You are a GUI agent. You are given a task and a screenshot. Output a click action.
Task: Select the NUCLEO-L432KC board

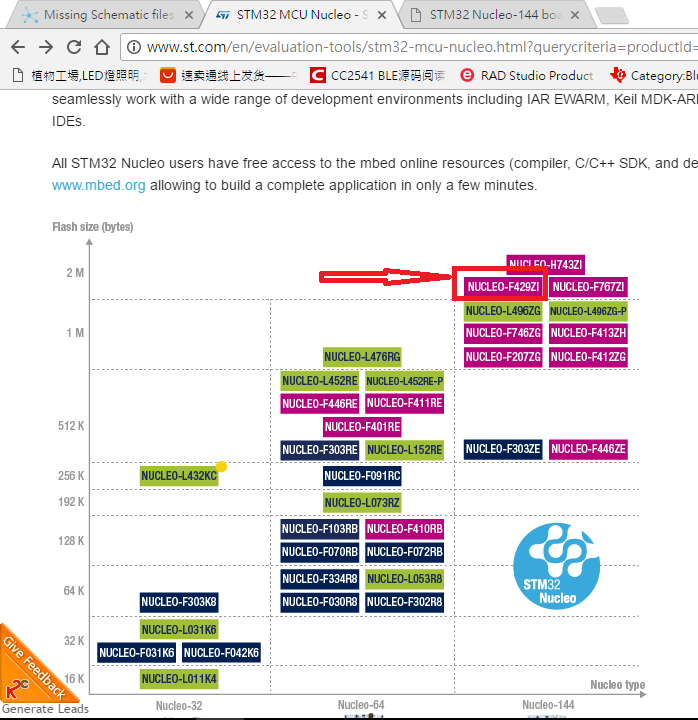[179, 476]
